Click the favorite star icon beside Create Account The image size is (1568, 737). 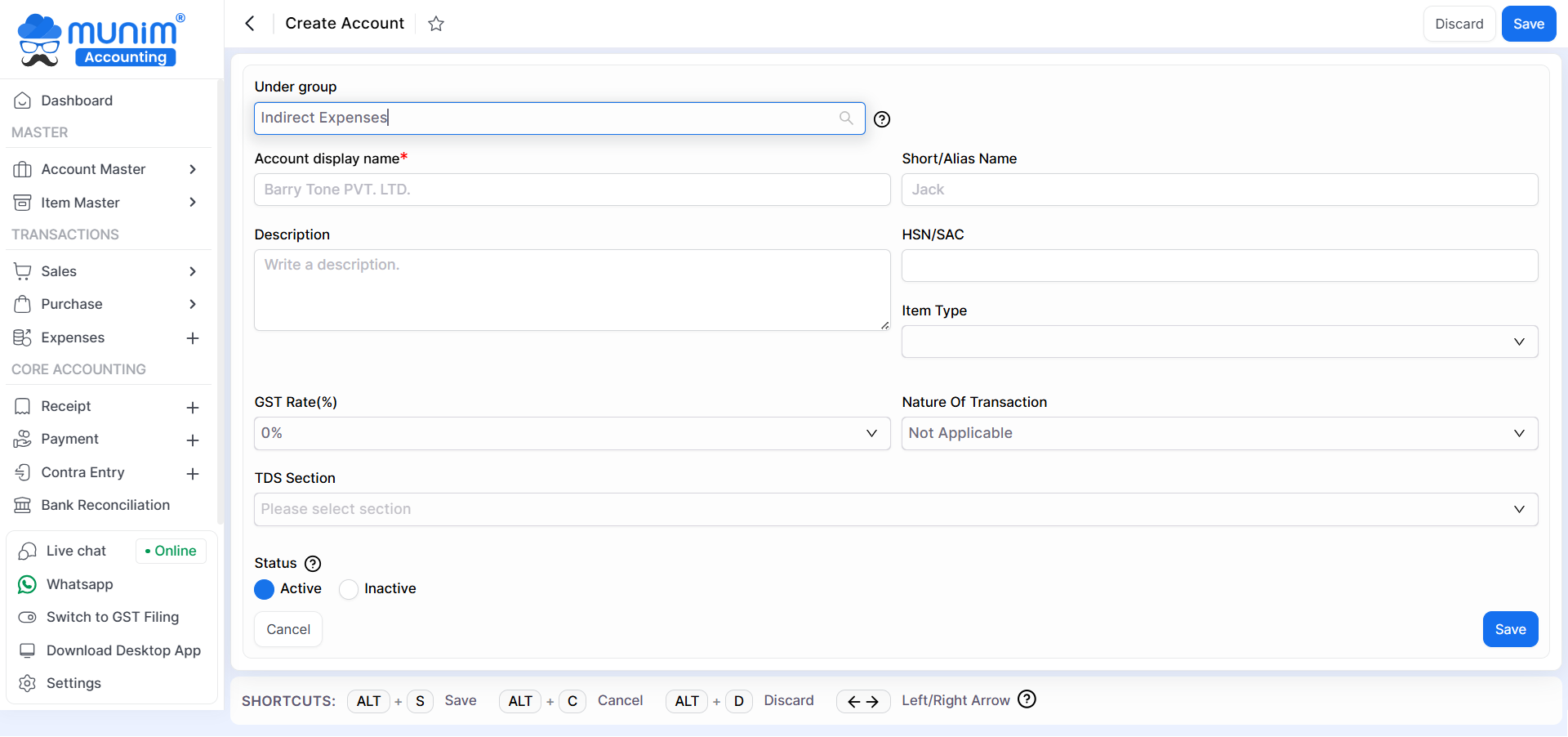436,24
